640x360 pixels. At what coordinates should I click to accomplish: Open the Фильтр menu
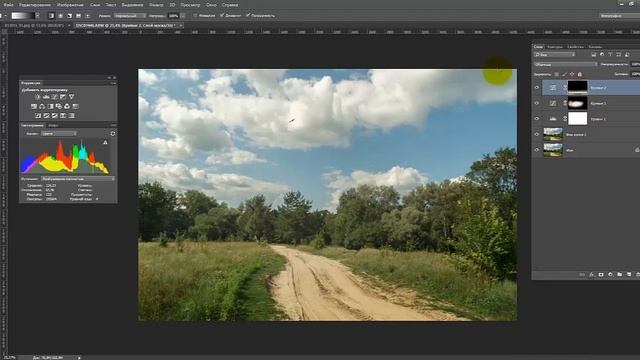tap(156, 5)
